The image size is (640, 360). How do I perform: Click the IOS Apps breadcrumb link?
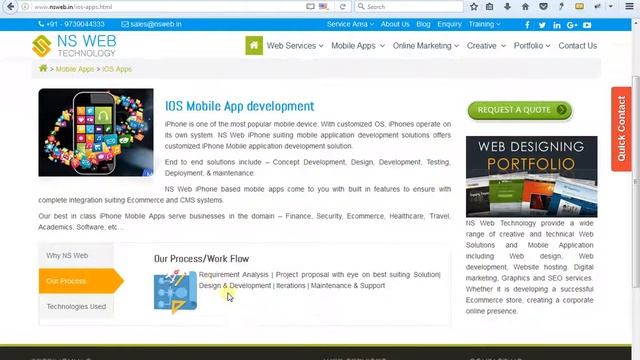coord(117,69)
